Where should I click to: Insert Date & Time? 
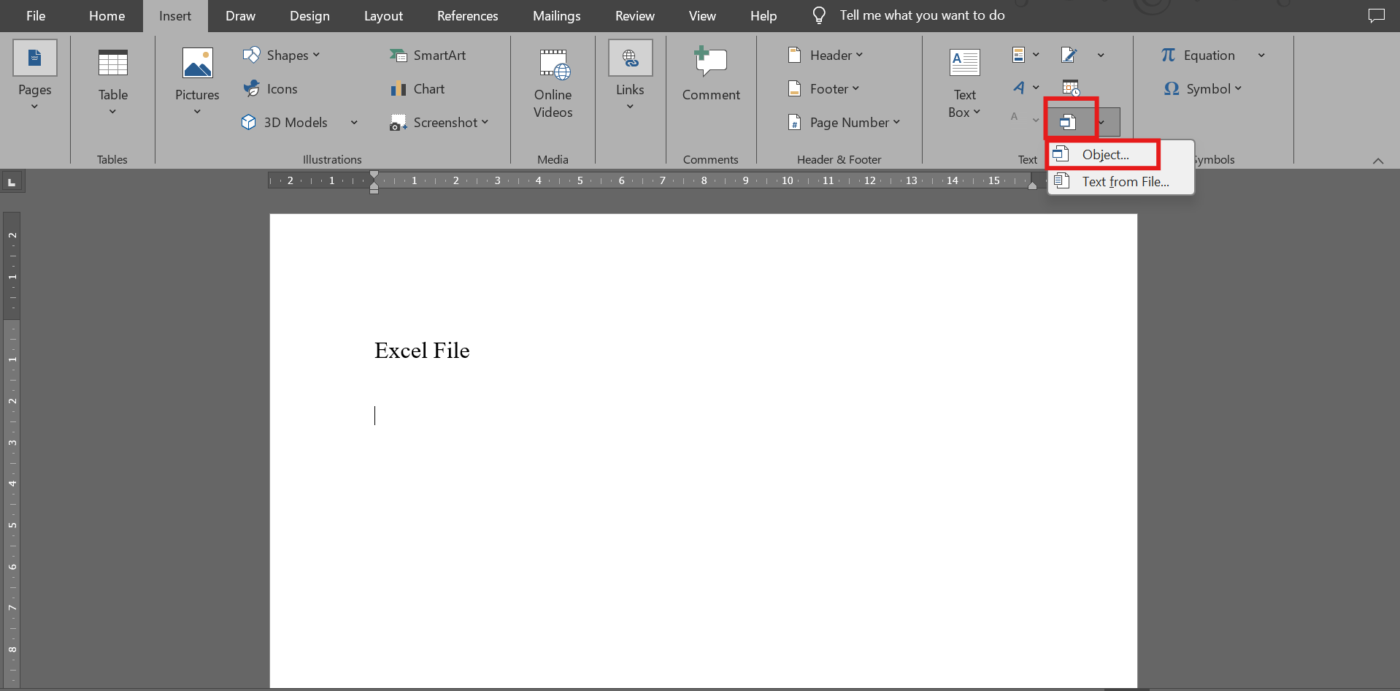1070,88
